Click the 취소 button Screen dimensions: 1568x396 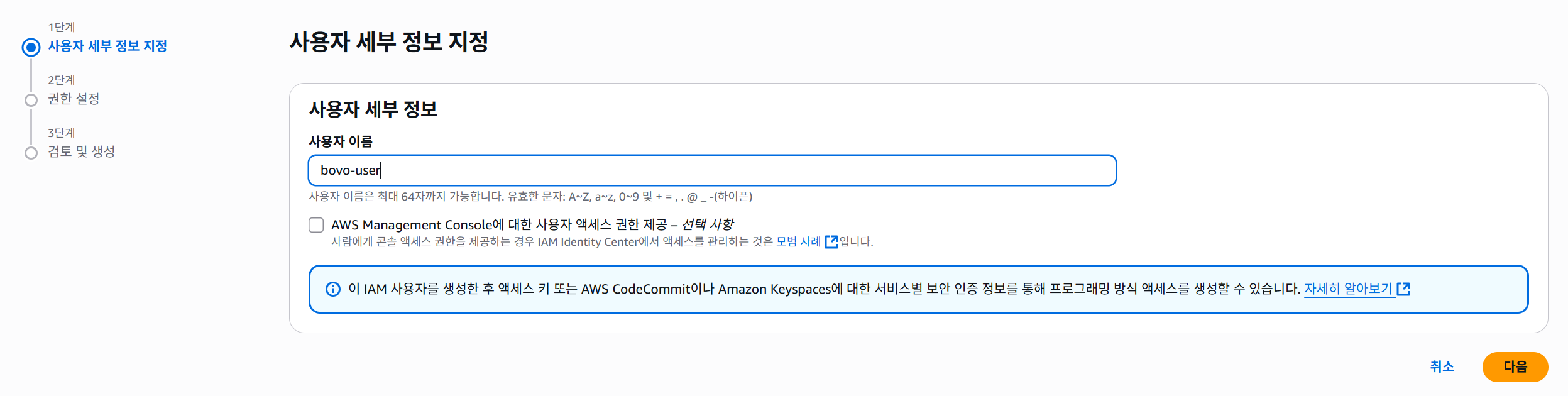[x=1442, y=367]
